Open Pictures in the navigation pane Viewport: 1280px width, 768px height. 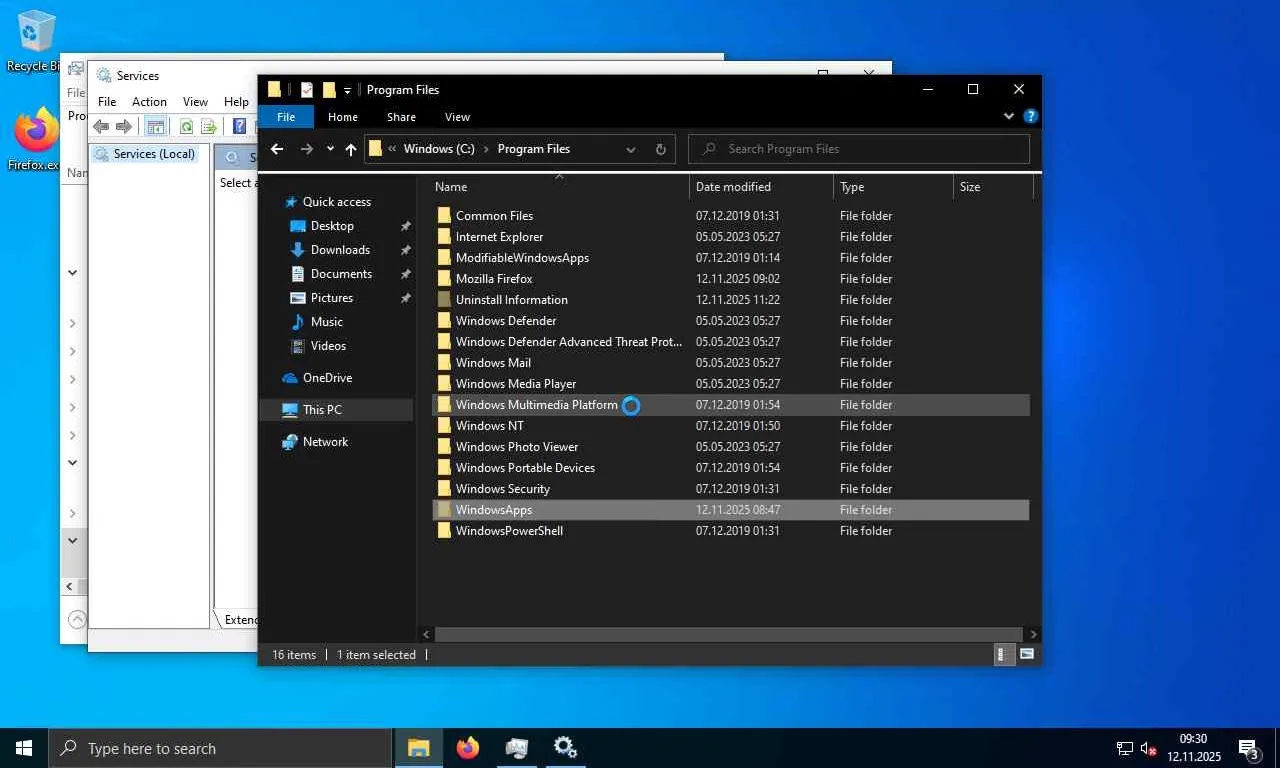point(332,298)
